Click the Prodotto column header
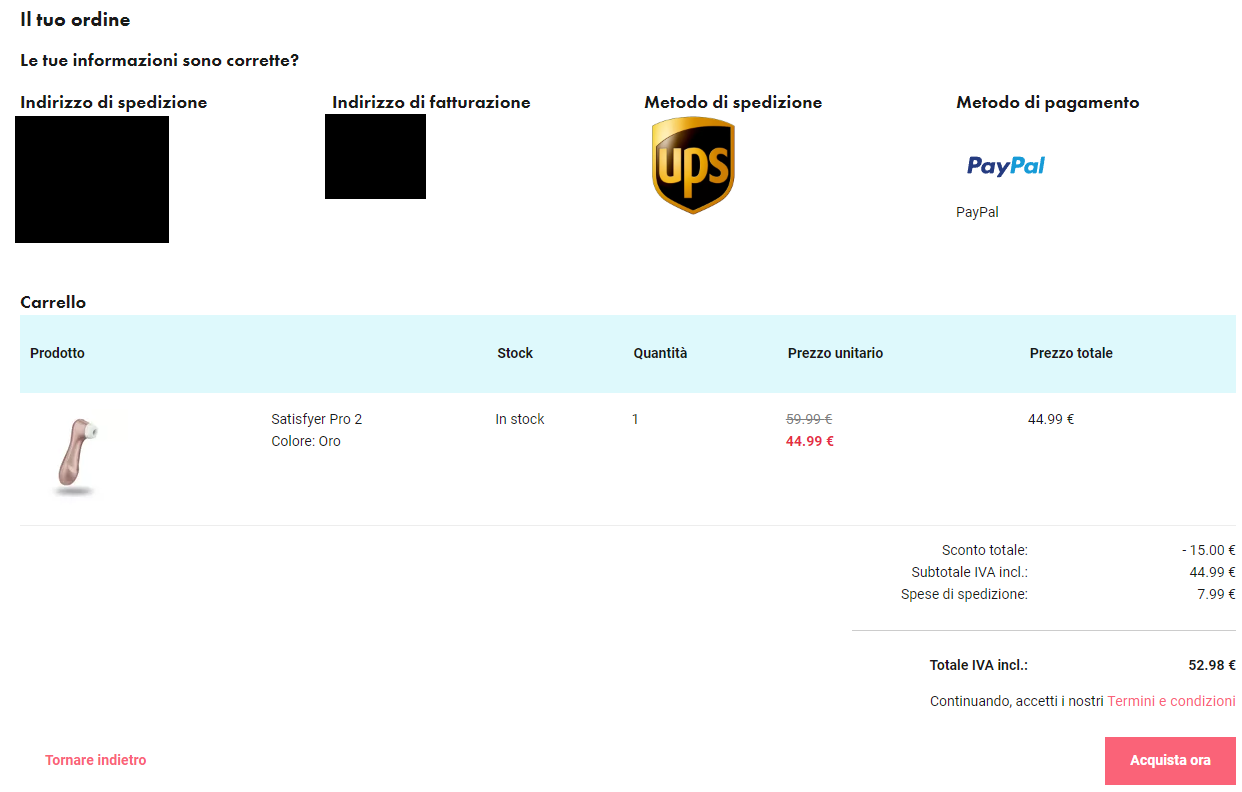Viewport: 1242px width, 792px height. 57,353
